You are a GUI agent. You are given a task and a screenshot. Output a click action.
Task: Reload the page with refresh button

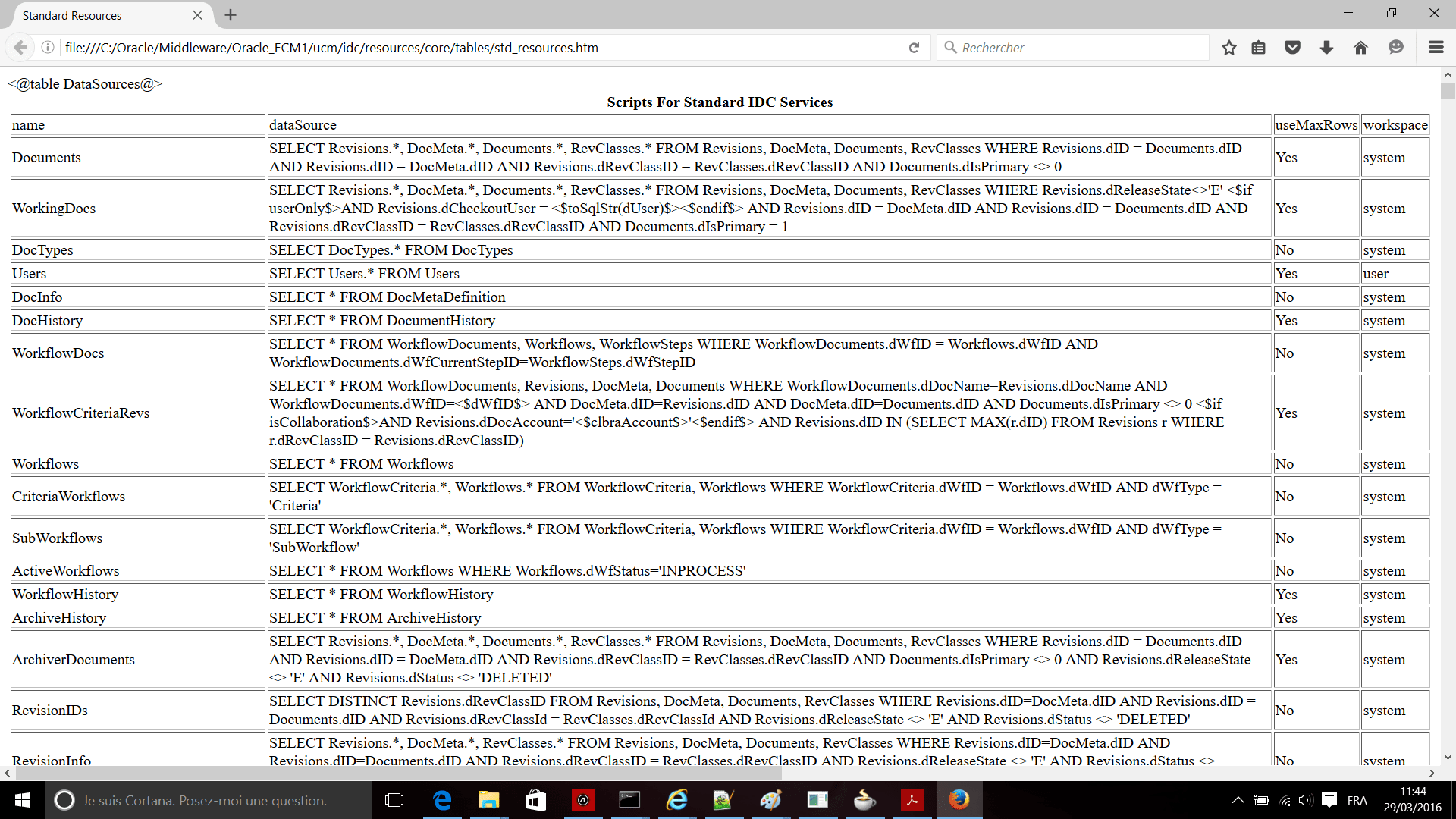(x=915, y=48)
